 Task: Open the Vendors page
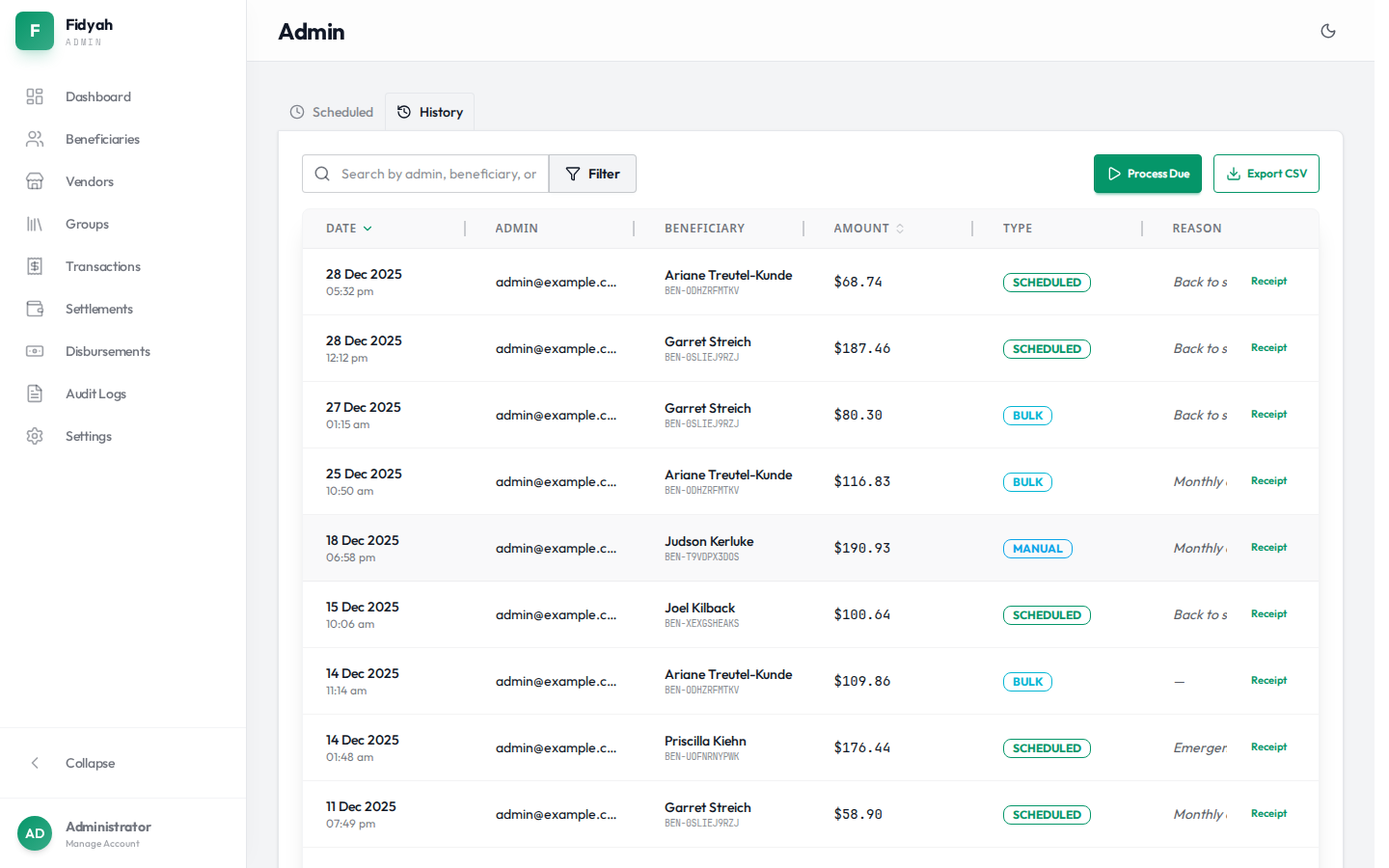click(89, 181)
